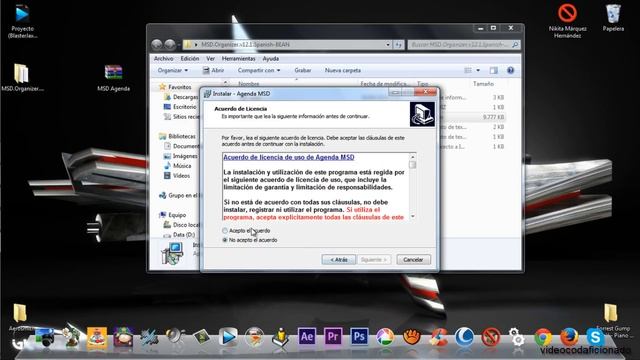Open the Herramientas menu in Explorer
This screenshot has height=360, width=640.
tap(238, 59)
